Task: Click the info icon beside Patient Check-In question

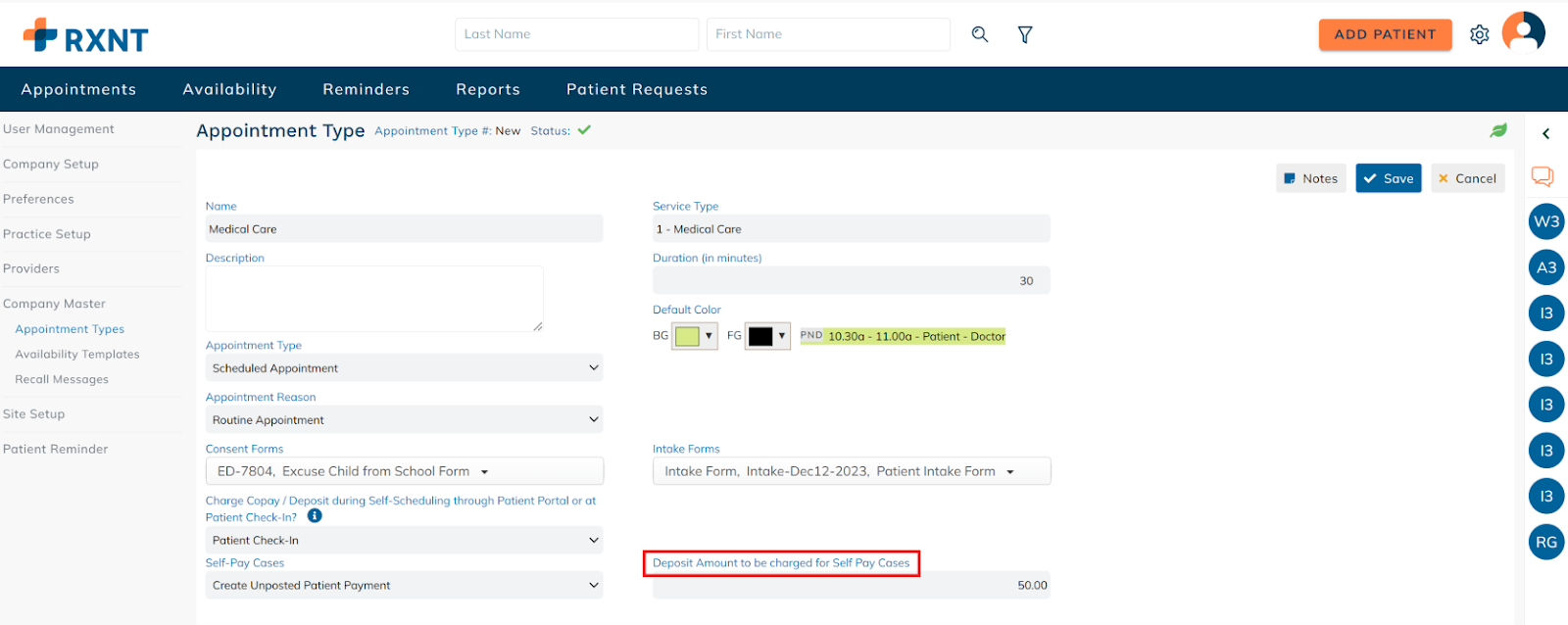Action: coord(315,516)
